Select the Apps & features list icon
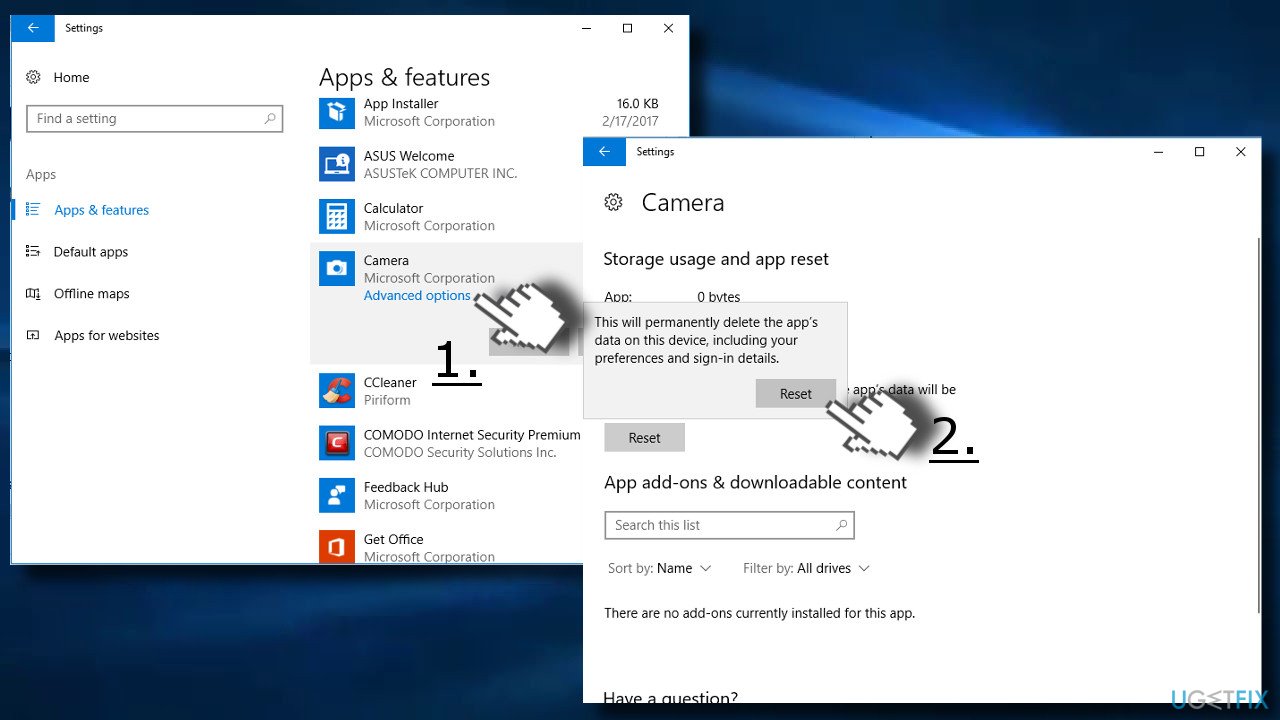The image size is (1280, 720). (x=33, y=210)
